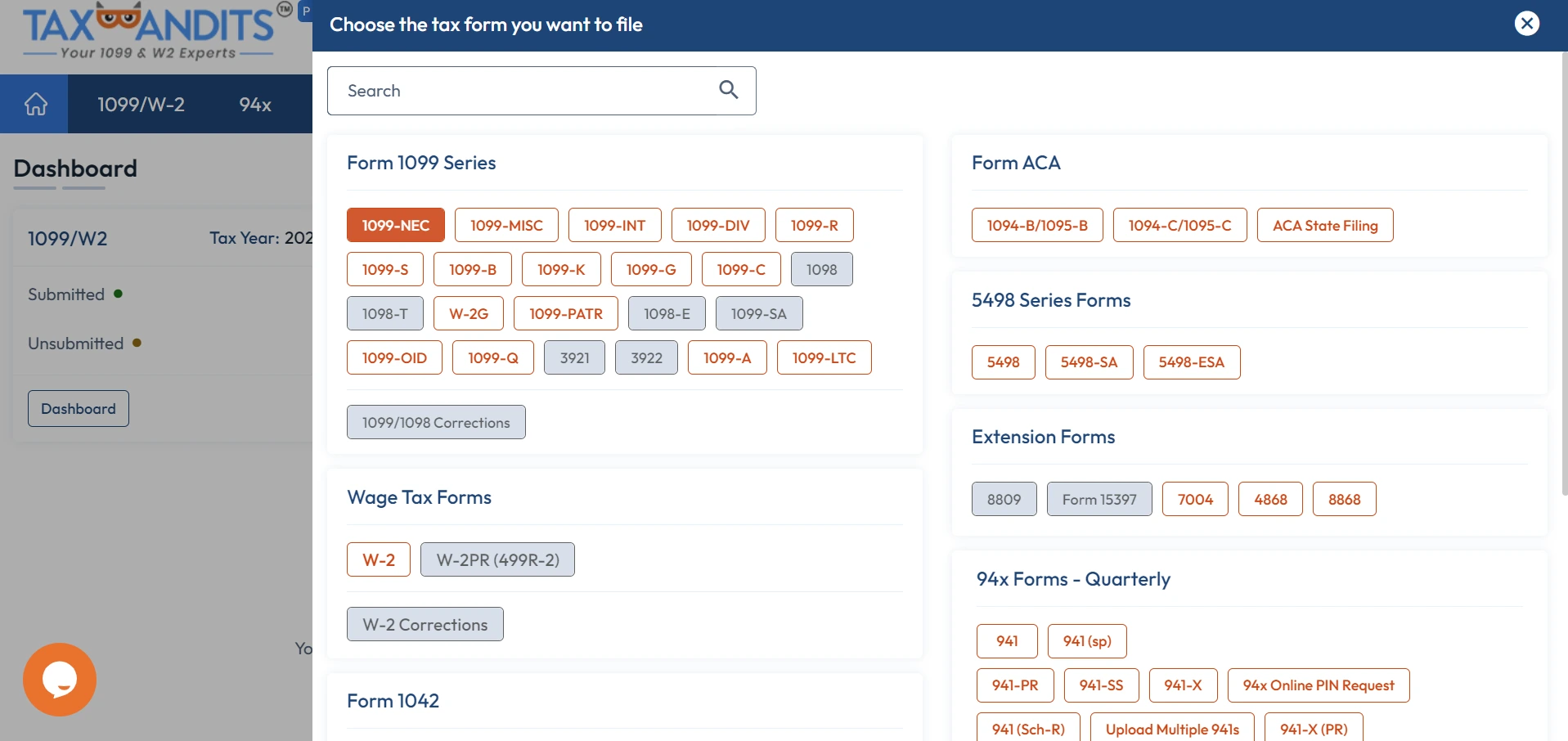
Task: Select the 941-X quarterly form
Action: (1182, 685)
